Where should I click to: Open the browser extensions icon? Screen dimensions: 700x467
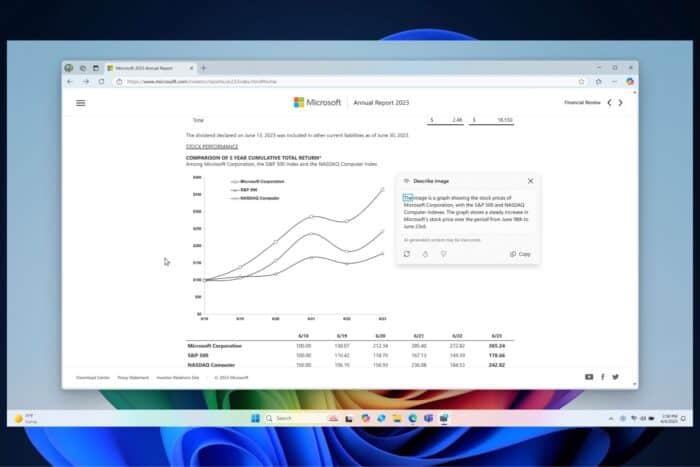pyautogui.click(x=598, y=82)
